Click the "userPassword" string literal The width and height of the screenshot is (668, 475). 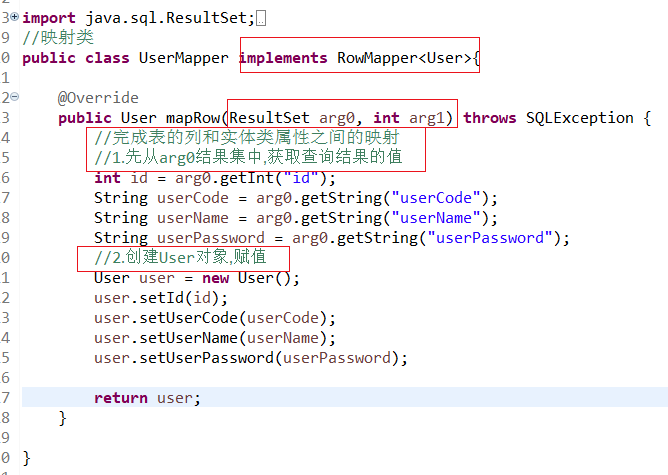[x=490, y=238]
